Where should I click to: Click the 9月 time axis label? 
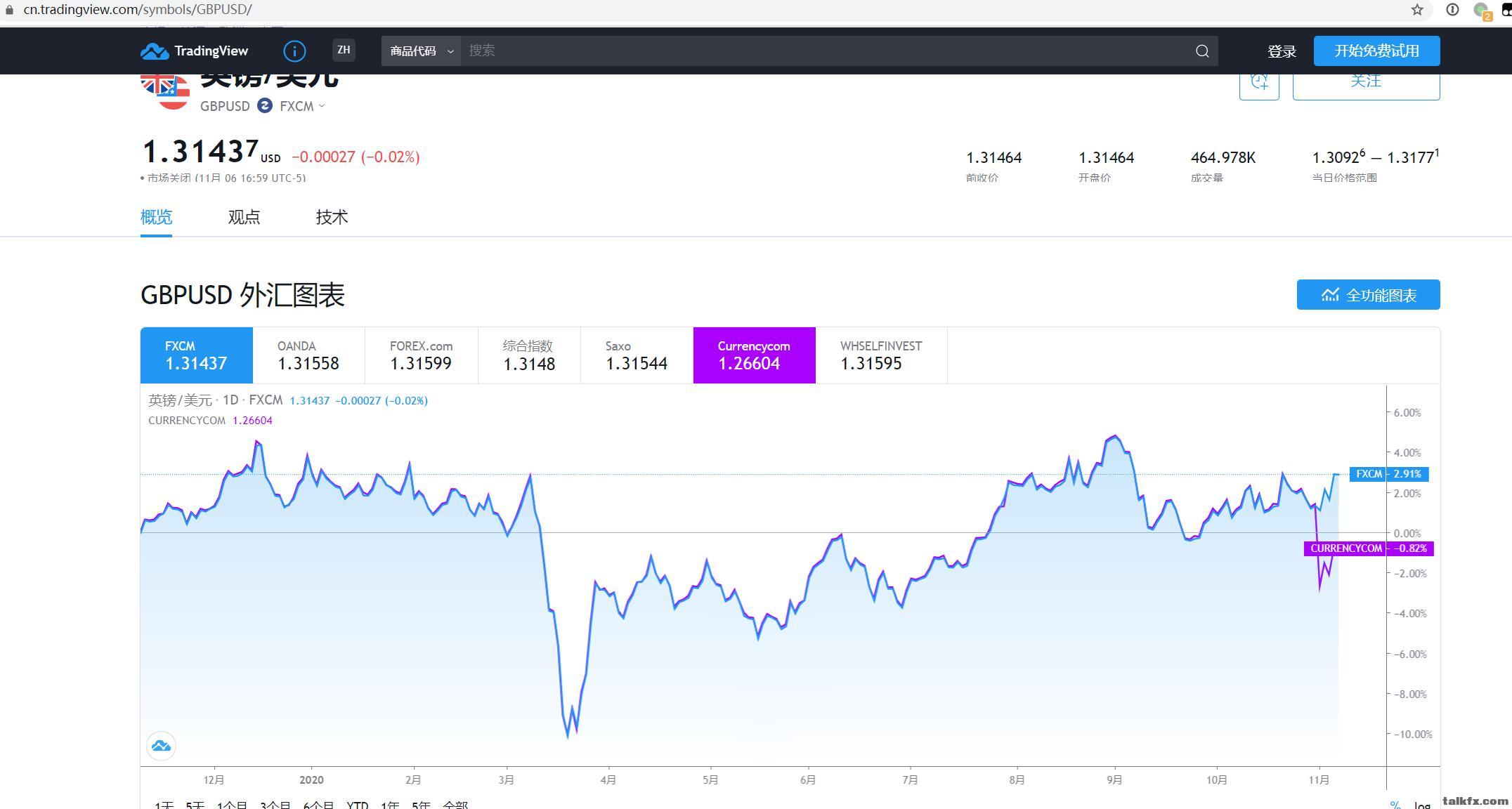pos(1114,780)
